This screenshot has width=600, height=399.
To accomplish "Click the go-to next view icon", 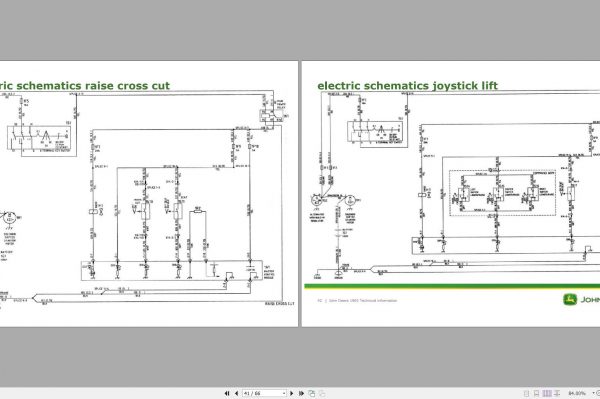I will pos(322,393).
